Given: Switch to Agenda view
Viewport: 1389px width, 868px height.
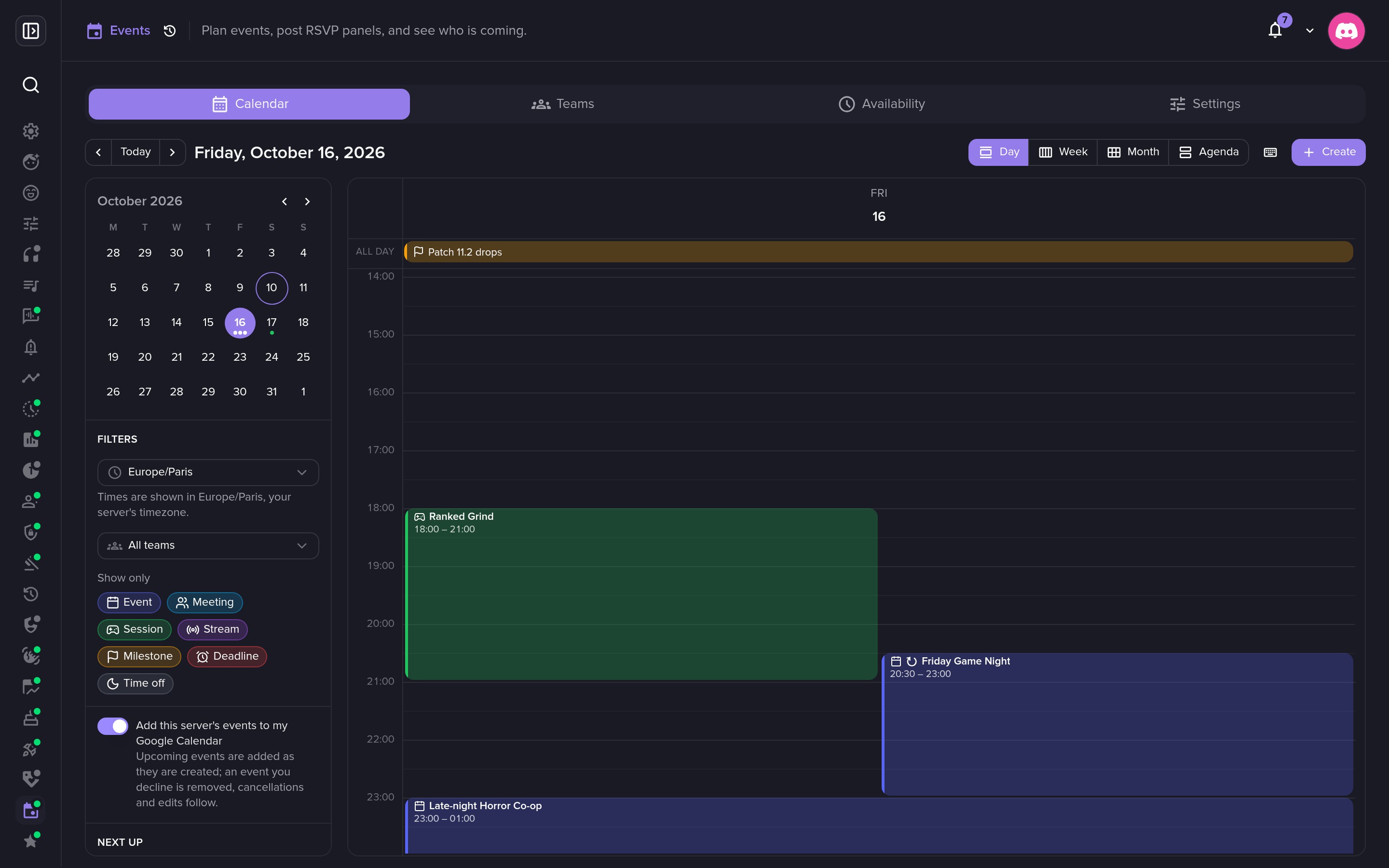Looking at the screenshot, I should (1209, 152).
